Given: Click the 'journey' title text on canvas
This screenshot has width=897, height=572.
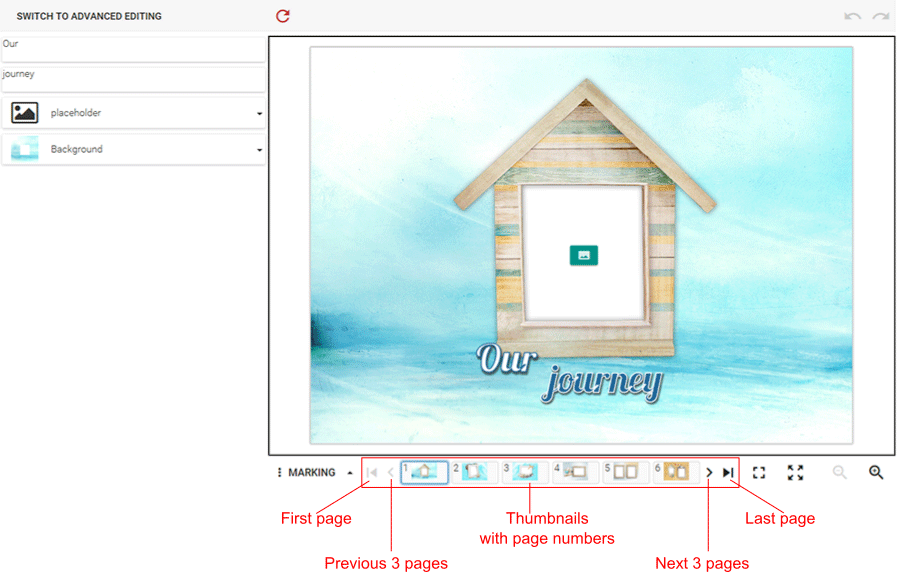Looking at the screenshot, I should pyautogui.click(x=602, y=383).
